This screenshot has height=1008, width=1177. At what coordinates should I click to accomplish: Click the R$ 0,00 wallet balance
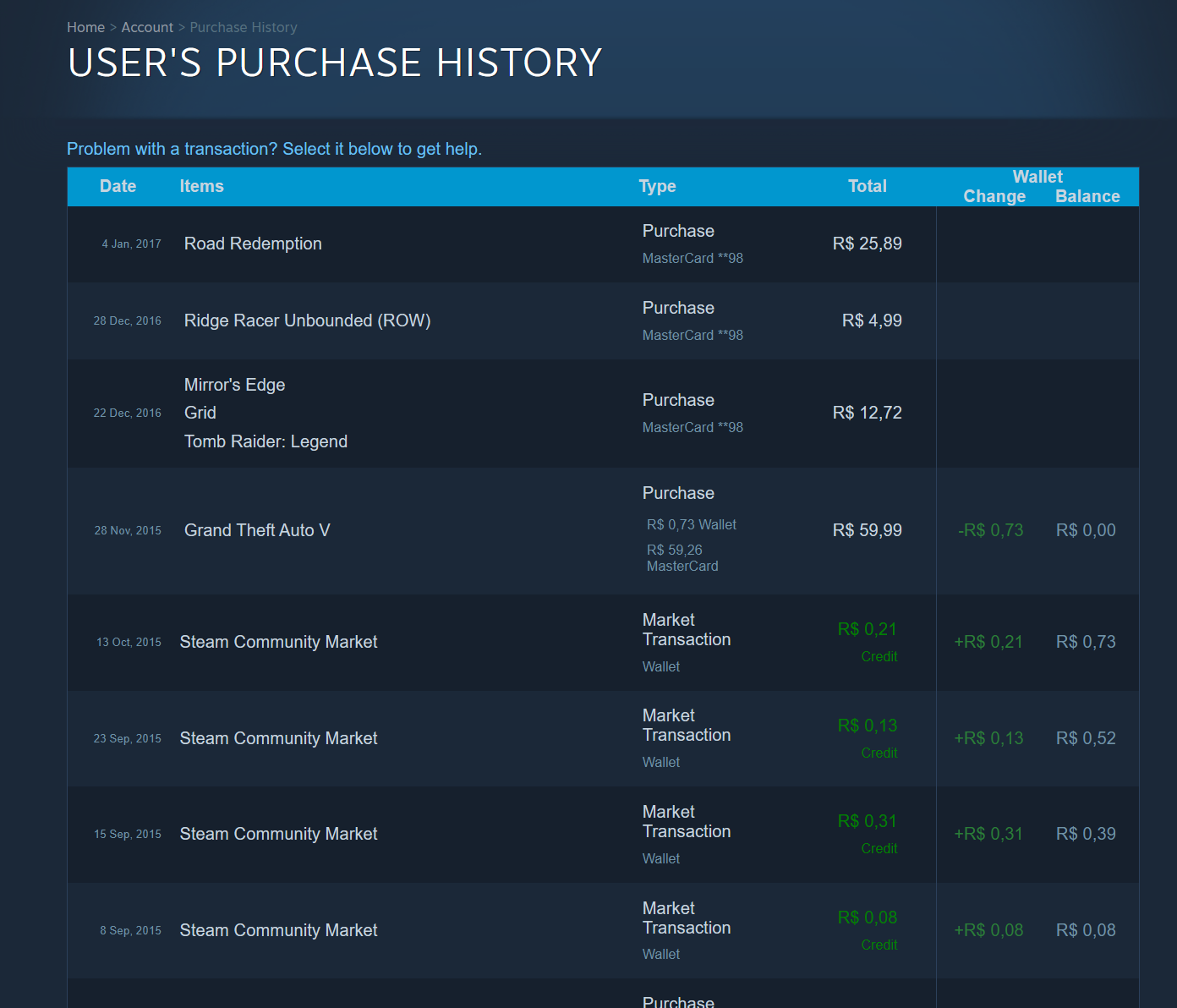1086,530
